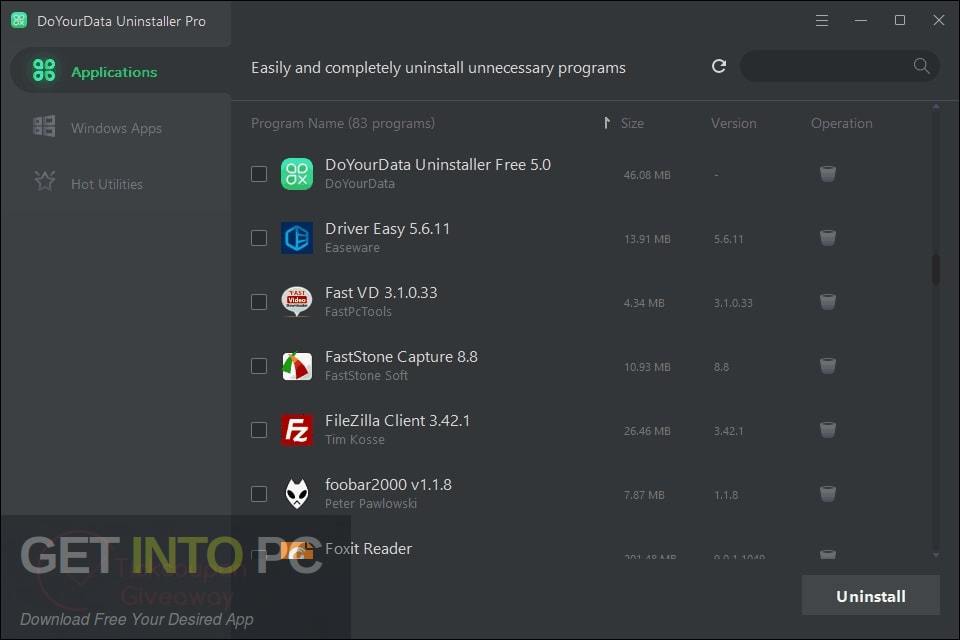Click the FastStone Soft publisher text

click(x=366, y=375)
